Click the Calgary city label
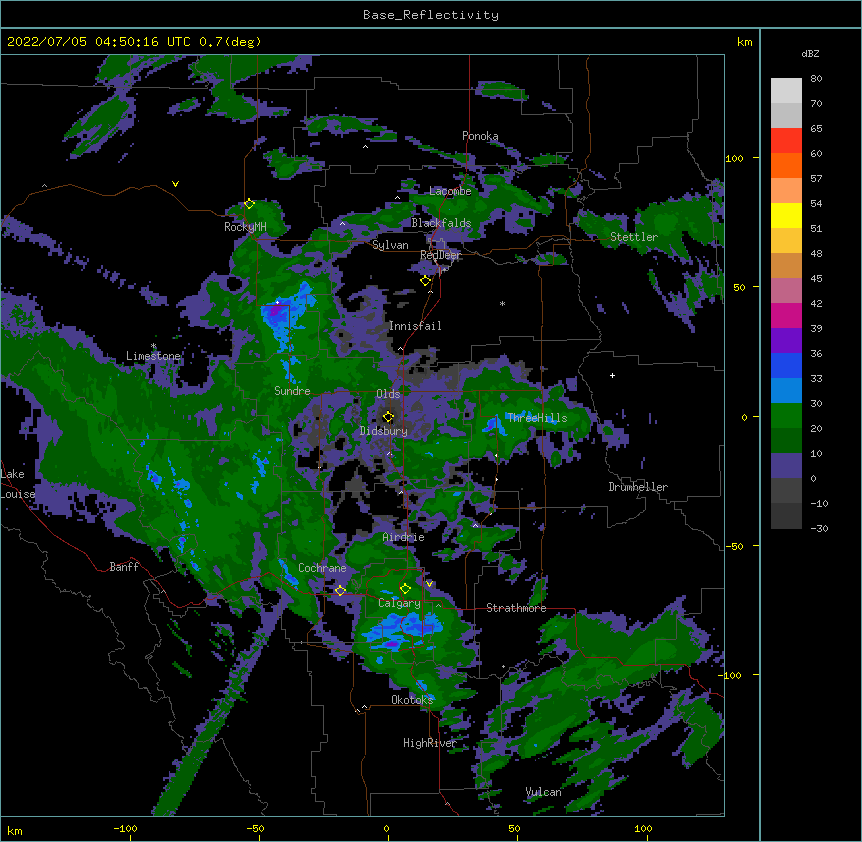The width and height of the screenshot is (862, 842). [x=399, y=603]
